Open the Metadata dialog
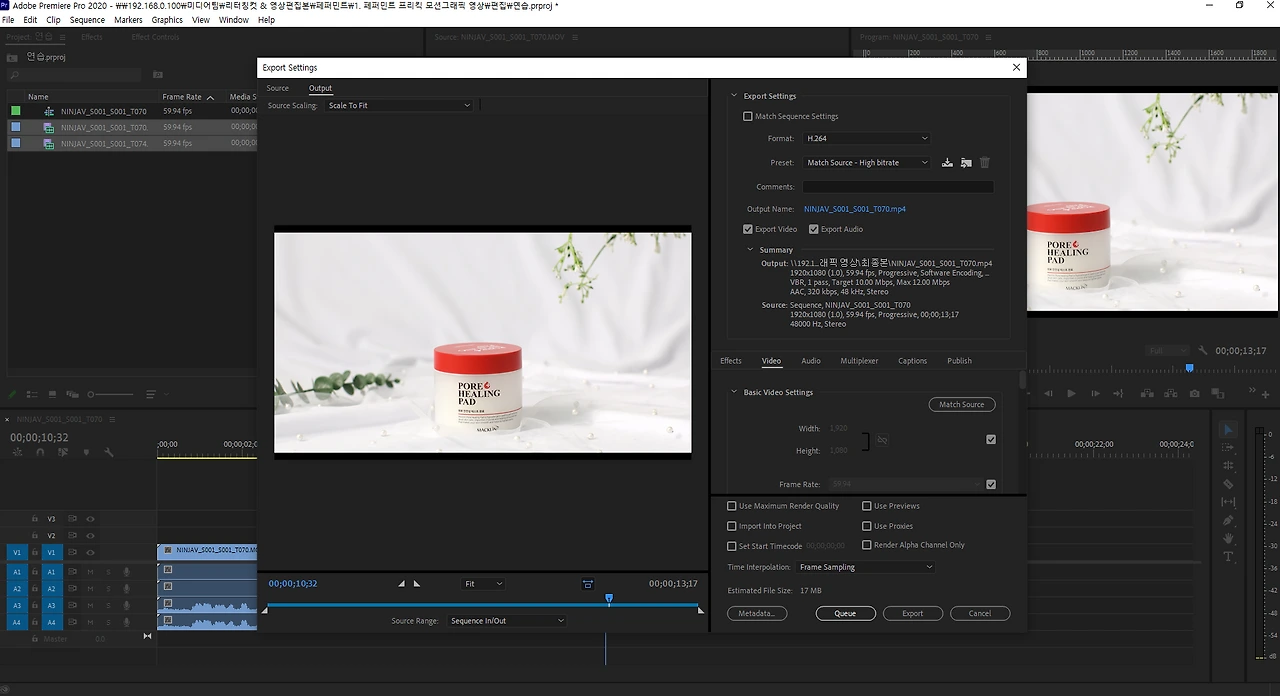 (757, 613)
